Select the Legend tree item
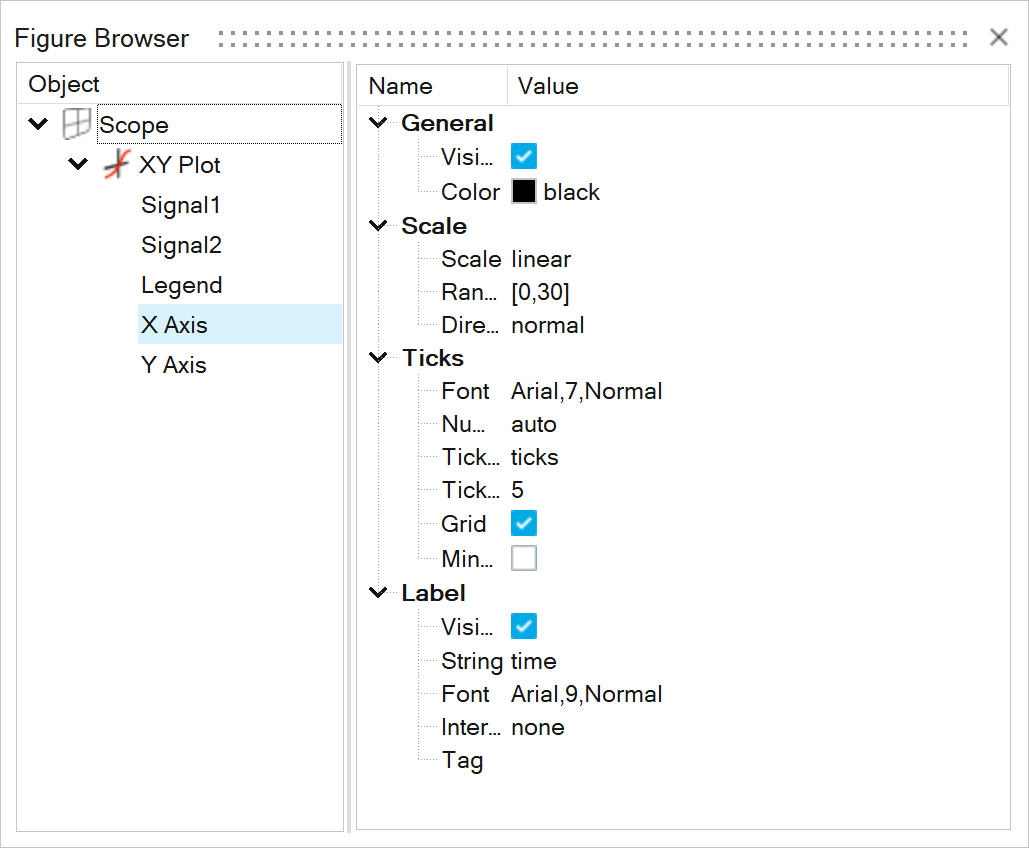The width and height of the screenshot is (1029, 848). click(x=181, y=286)
